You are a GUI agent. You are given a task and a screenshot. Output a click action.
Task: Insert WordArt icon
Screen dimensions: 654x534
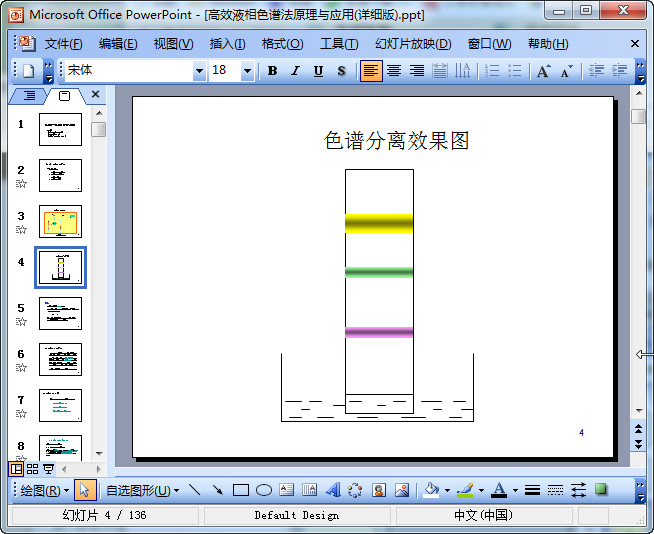(x=333, y=490)
